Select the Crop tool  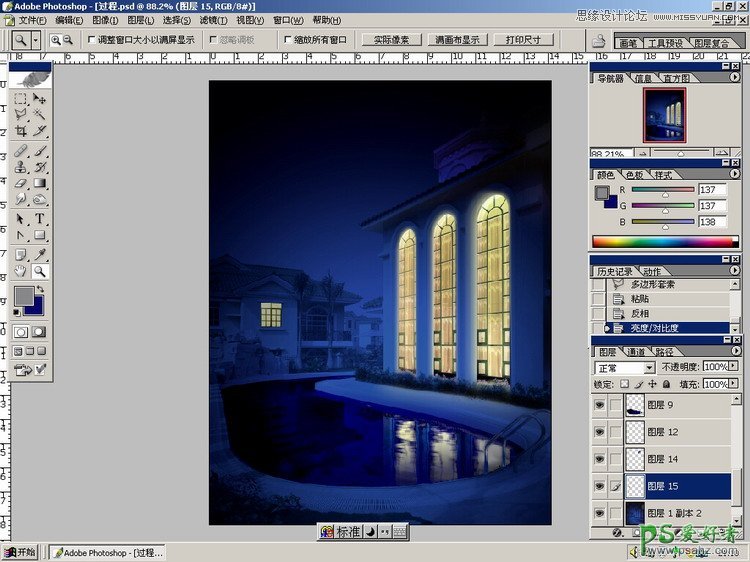[20, 131]
